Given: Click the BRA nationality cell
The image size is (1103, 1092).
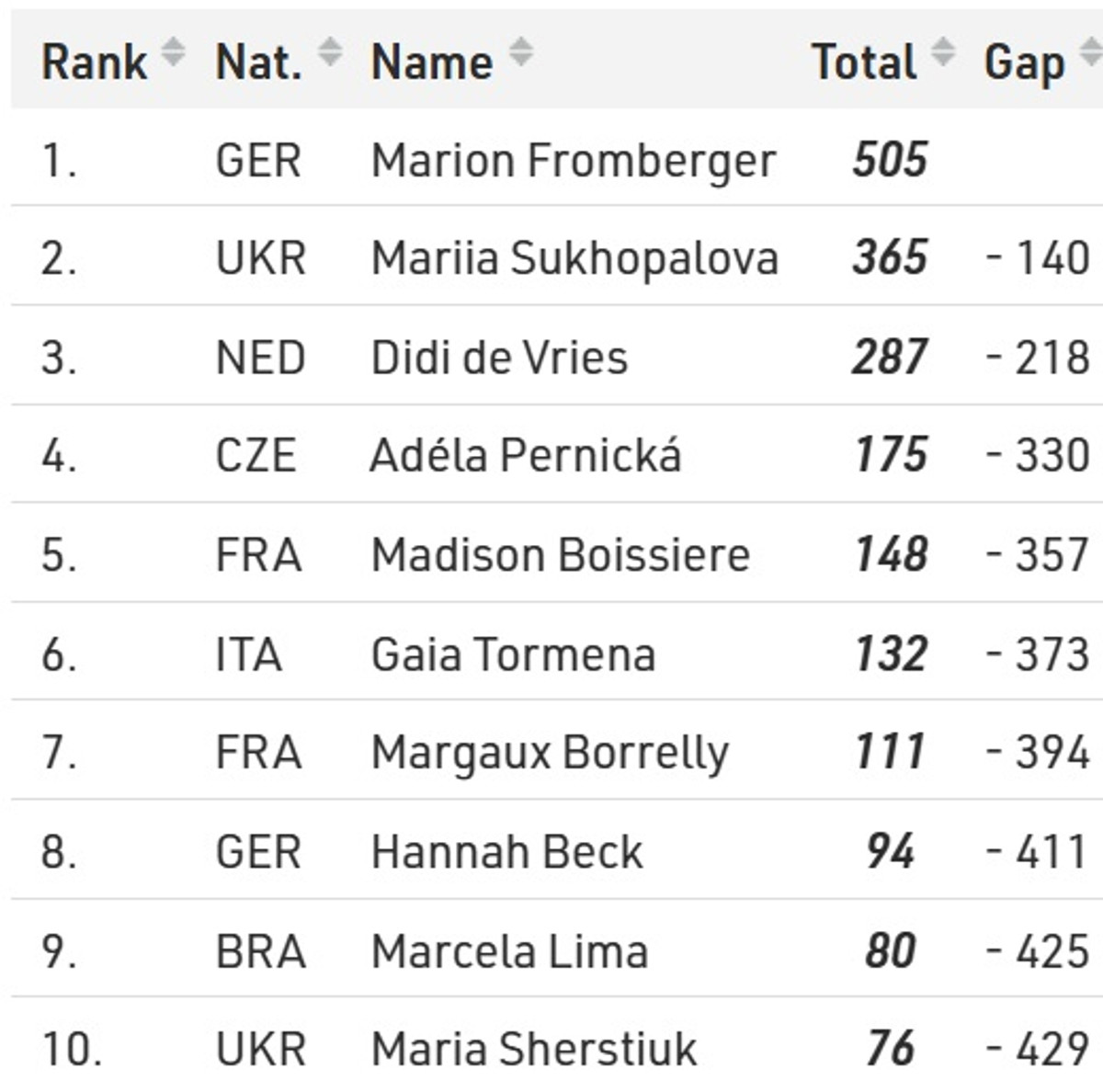Looking at the screenshot, I should click(260, 950).
